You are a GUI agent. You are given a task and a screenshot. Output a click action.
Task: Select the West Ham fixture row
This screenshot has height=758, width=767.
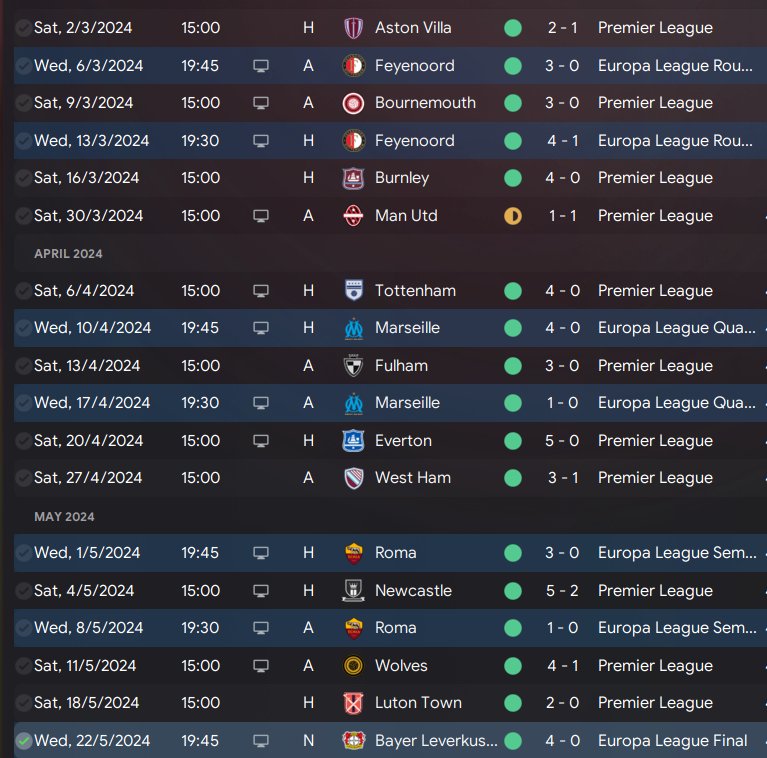(390, 478)
